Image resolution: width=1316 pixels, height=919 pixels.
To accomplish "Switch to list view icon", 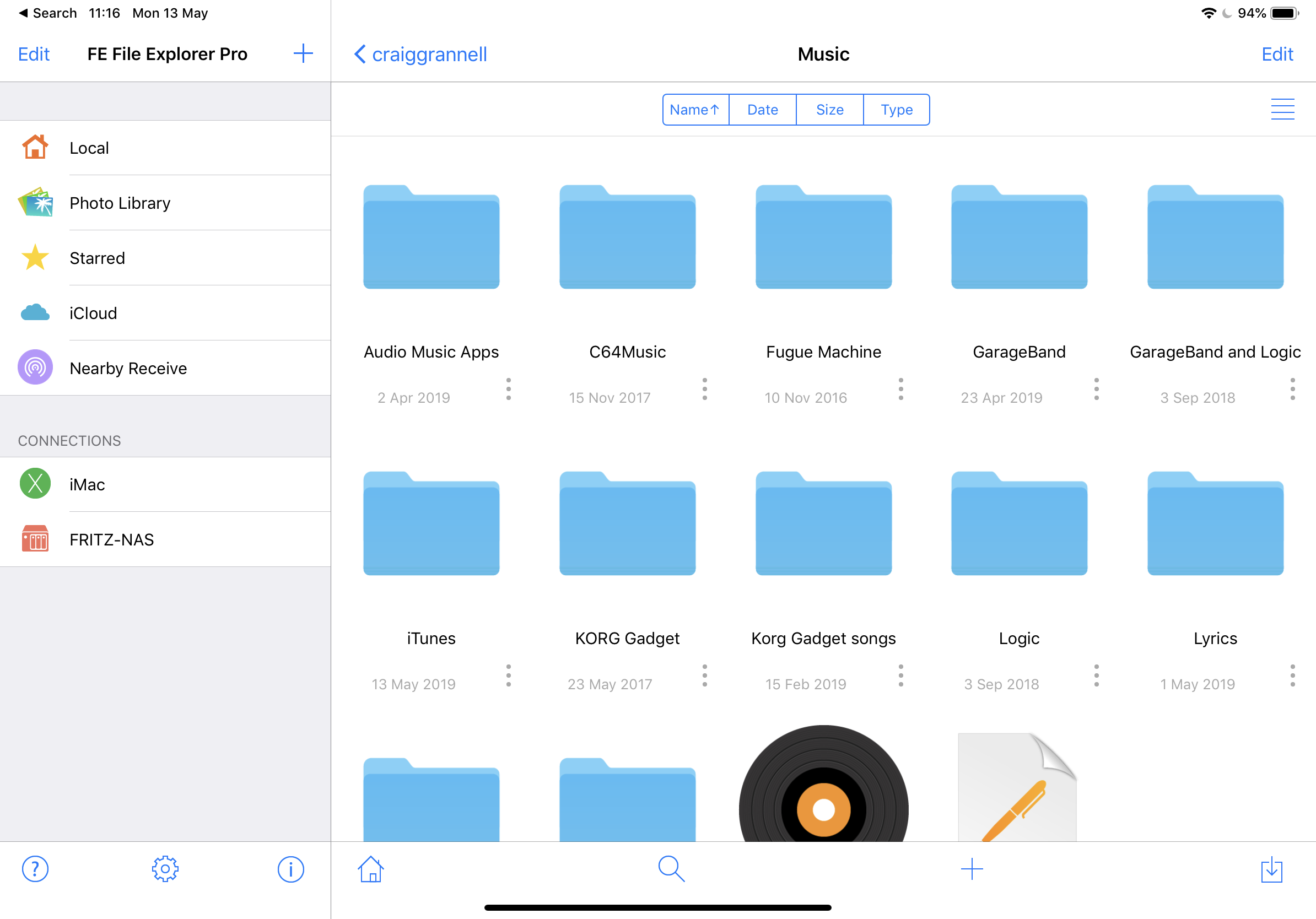I will point(1283,110).
